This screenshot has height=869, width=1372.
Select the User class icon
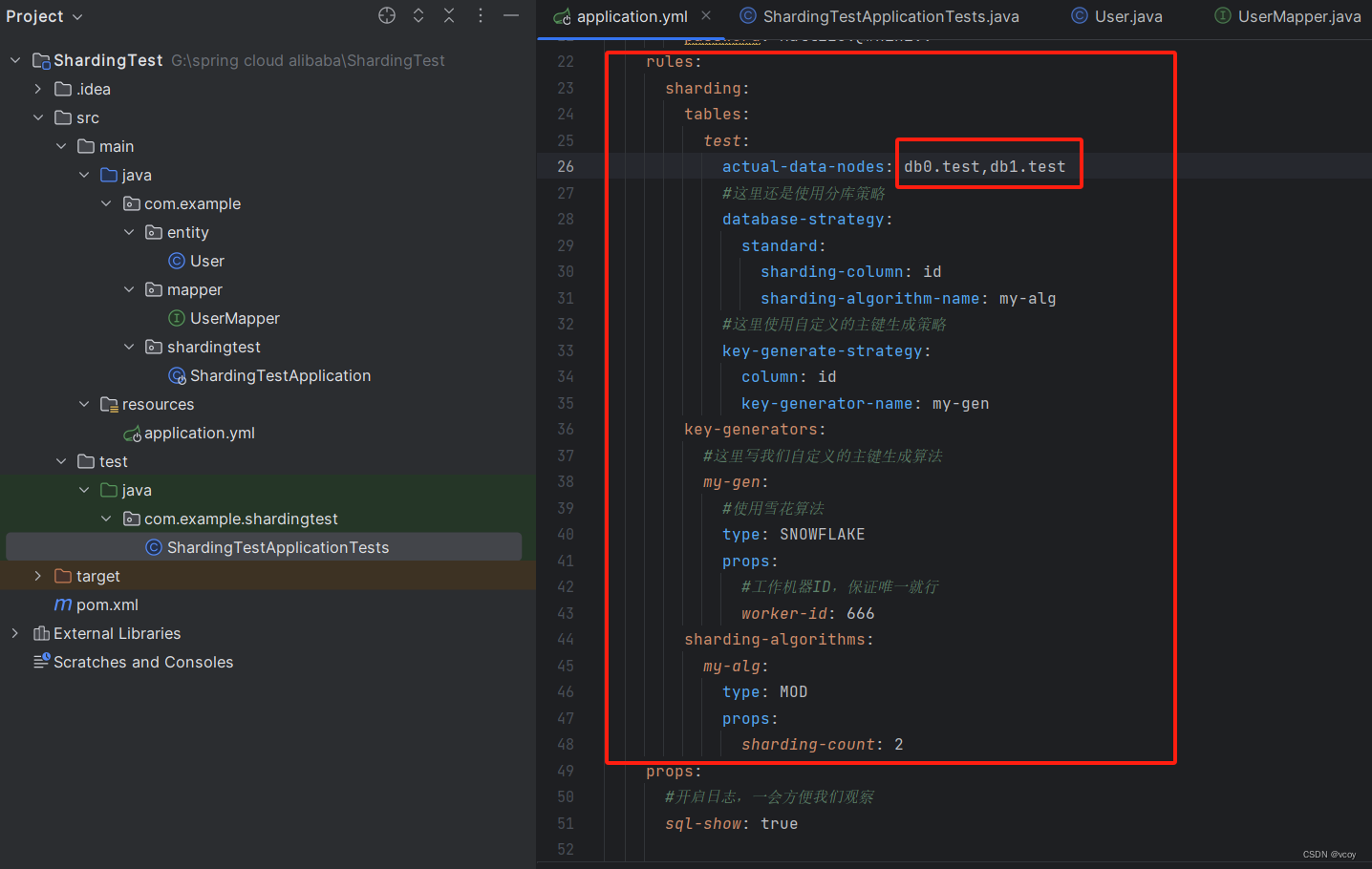click(x=177, y=261)
